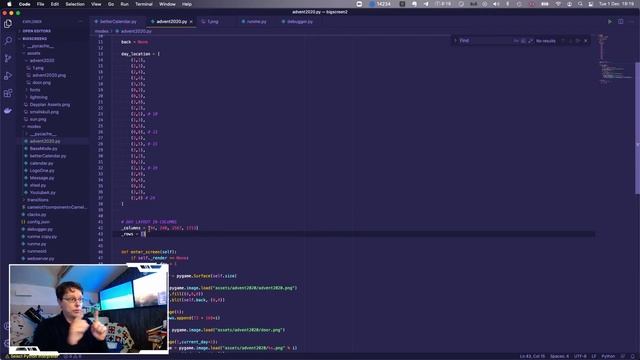Open Explorer panel more actions menu

coord(80,22)
